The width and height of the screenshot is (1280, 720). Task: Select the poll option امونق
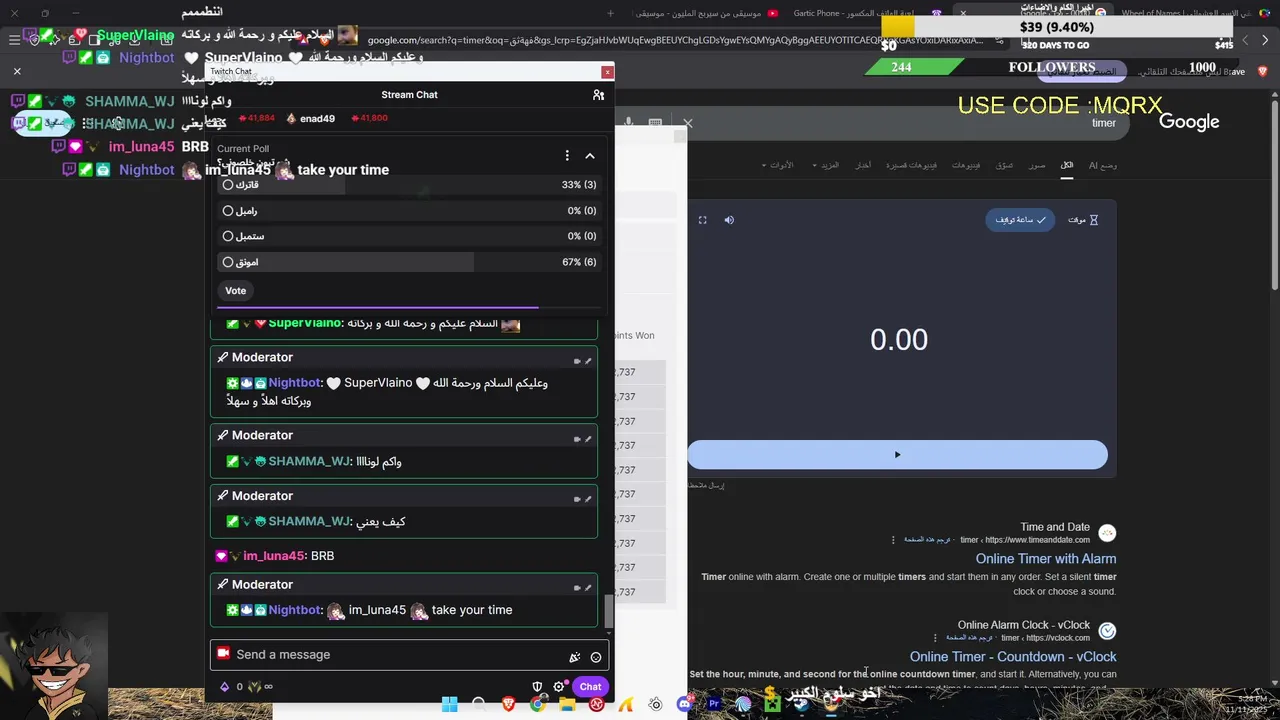pos(410,262)
